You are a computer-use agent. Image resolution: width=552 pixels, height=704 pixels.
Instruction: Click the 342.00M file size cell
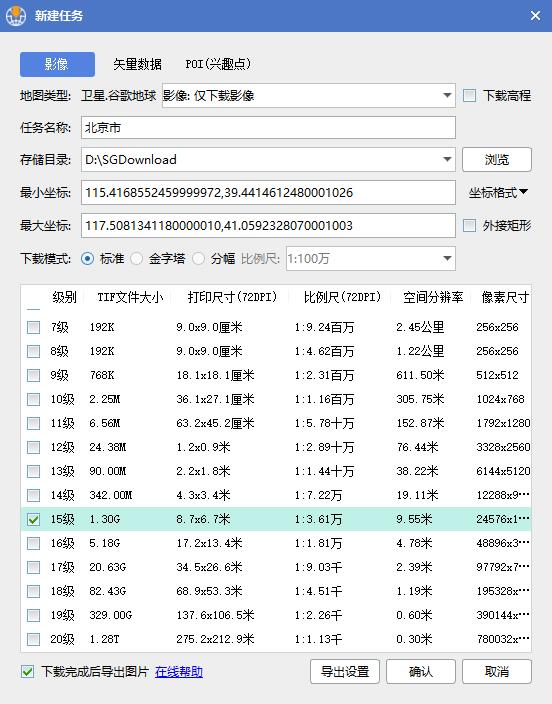coord(110,495)
